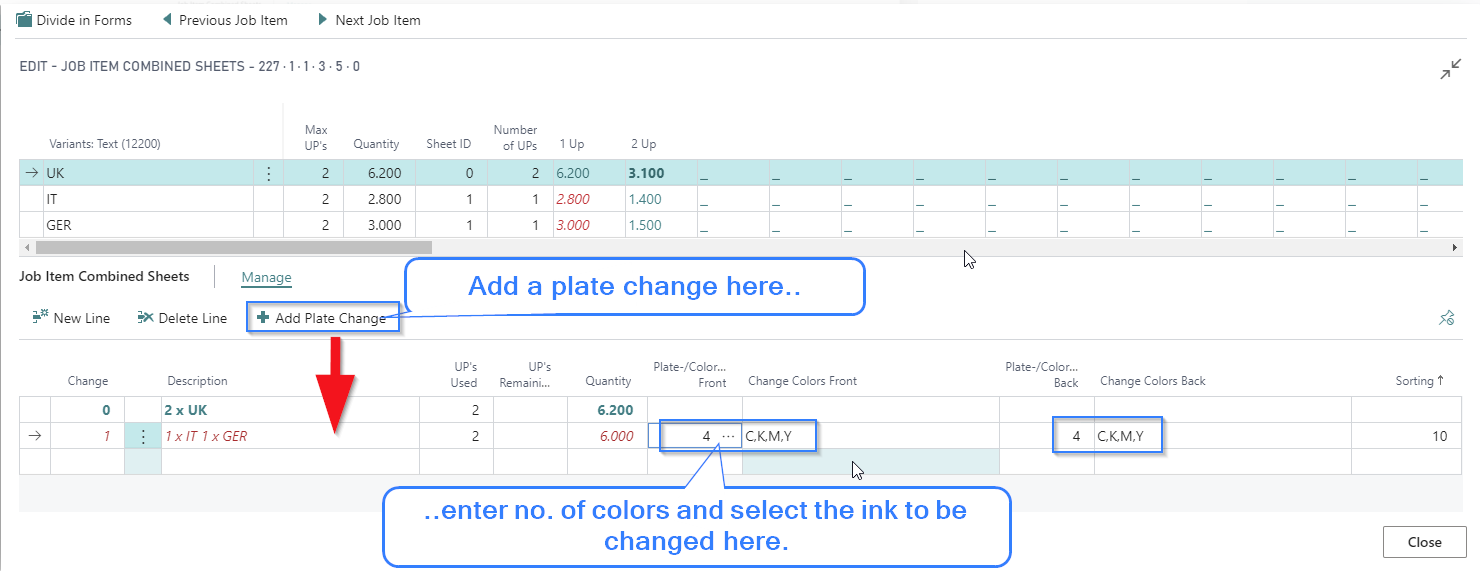Select the 2 x UK description cell
Viewport: 1480px width, 571px height.
(x=290, y=410)
